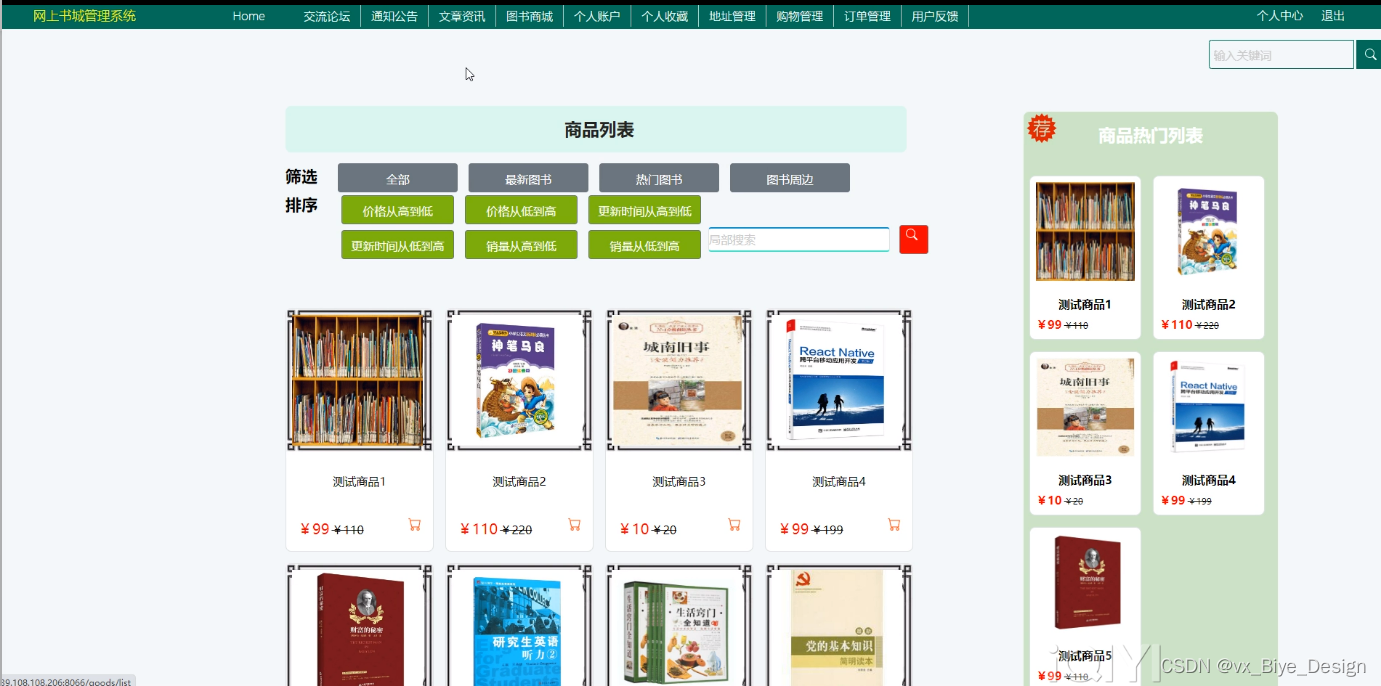Screen dimensions: 1381x686
Task: Go to 通知公告 page
Action: pyautogui.click(x=394, y=16)
